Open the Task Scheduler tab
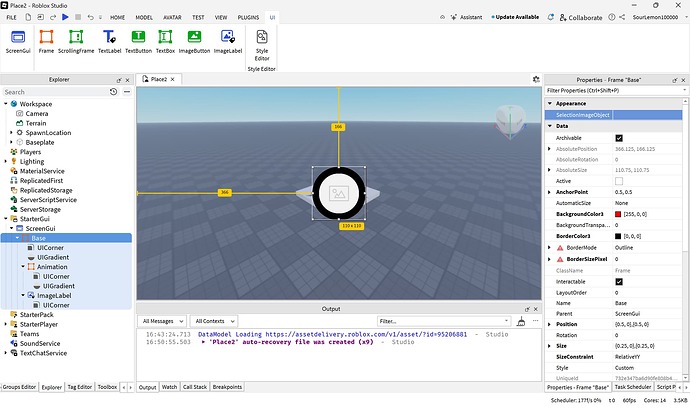Viewport: 690px width, 408px height. [x=632, y=387]
